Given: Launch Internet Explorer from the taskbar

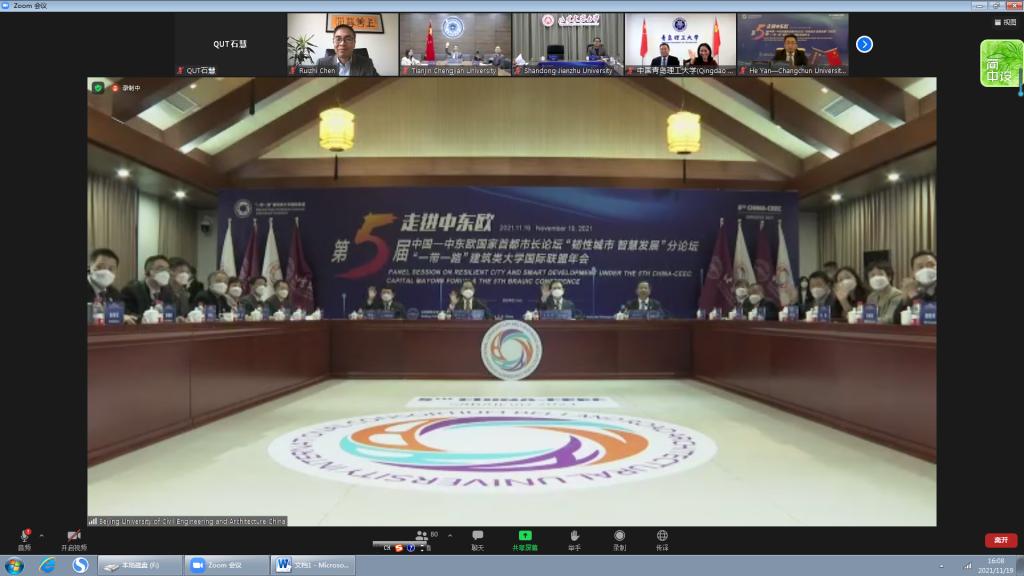Looking at the screenshot, I should pos(47,565).
